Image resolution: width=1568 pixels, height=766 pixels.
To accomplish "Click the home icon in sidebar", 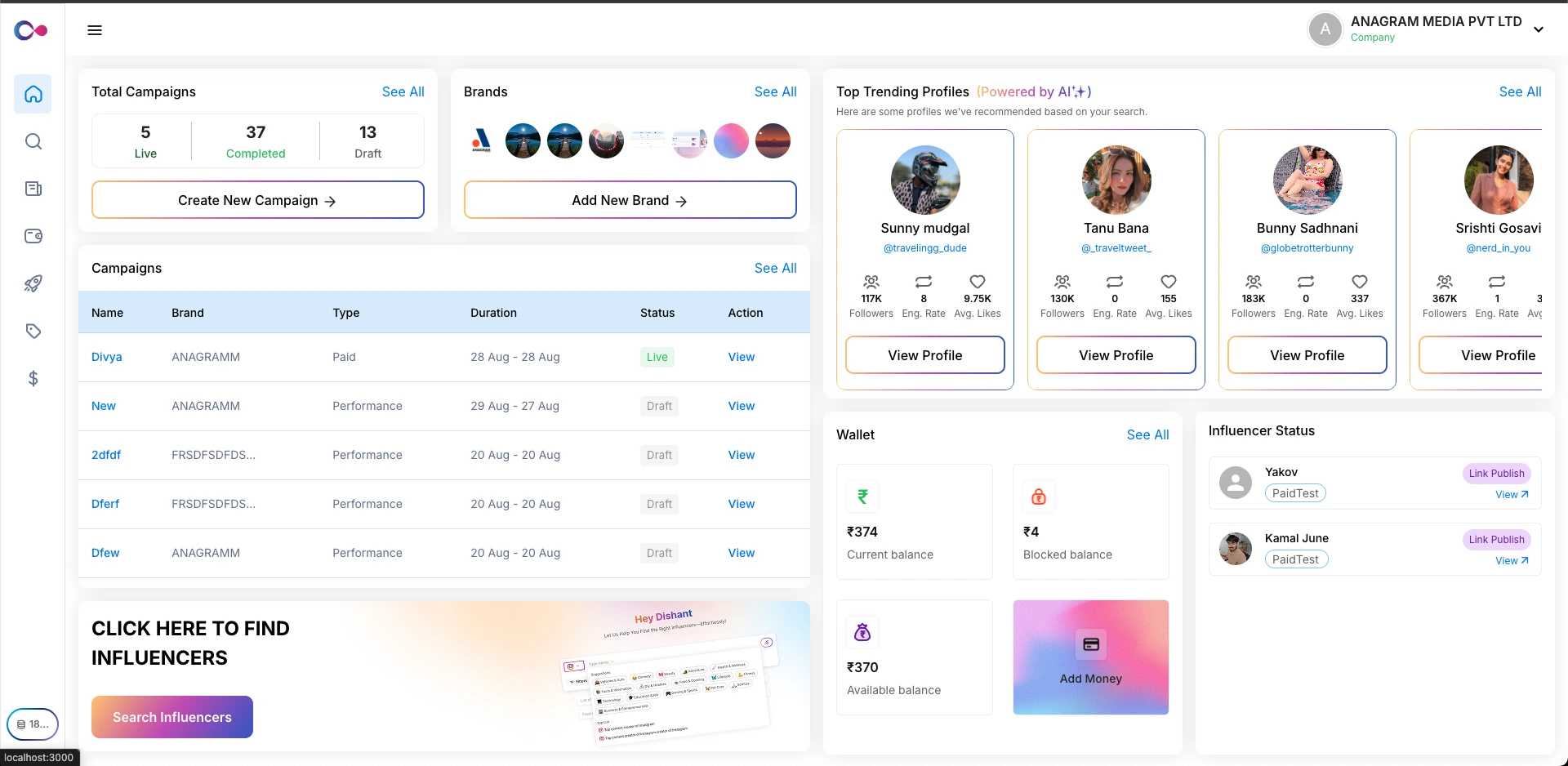I will (x=33, y=94).
